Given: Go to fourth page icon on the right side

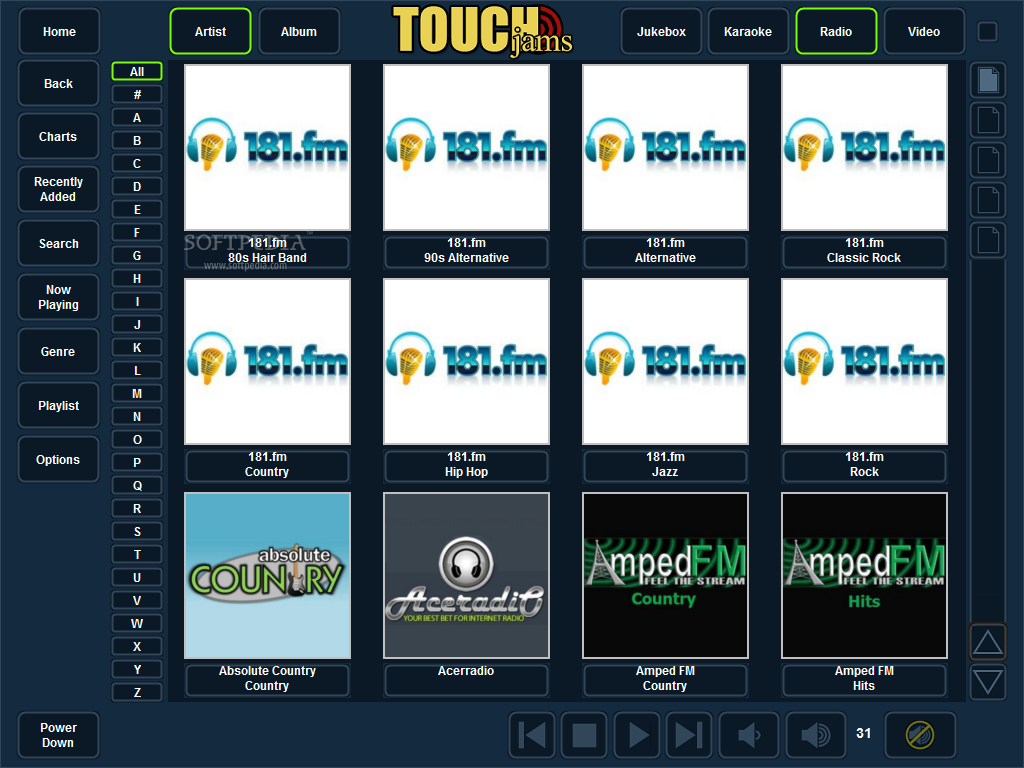Looking at the screenshot, I should [x=987, y=200].
